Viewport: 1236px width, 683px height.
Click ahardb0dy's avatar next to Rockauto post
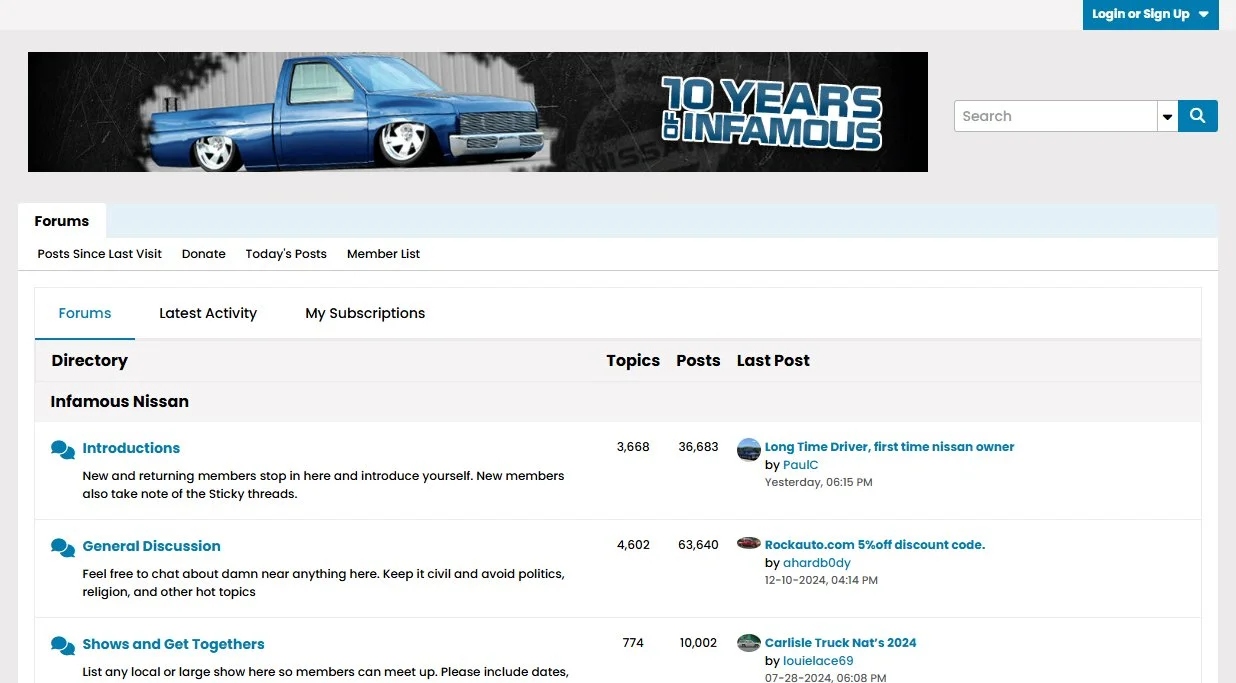tap(749, 543)
